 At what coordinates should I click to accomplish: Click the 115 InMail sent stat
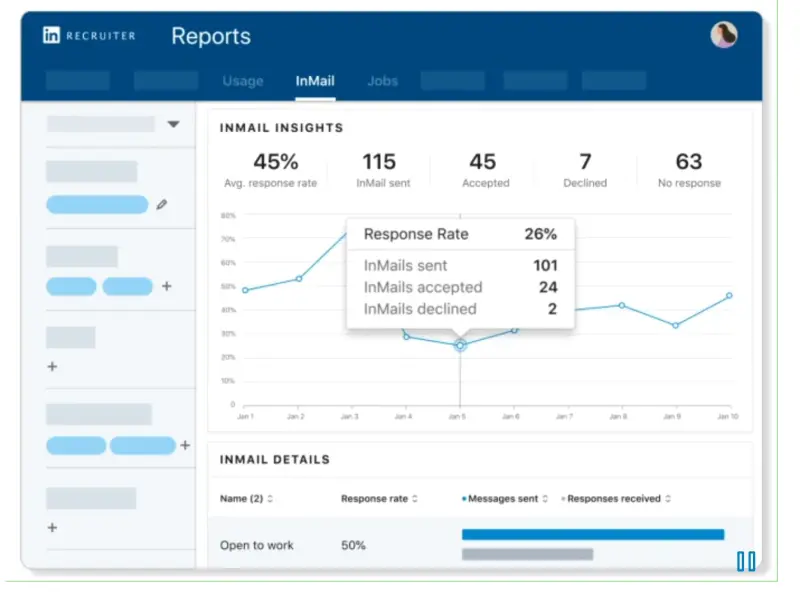pos(379,169)
